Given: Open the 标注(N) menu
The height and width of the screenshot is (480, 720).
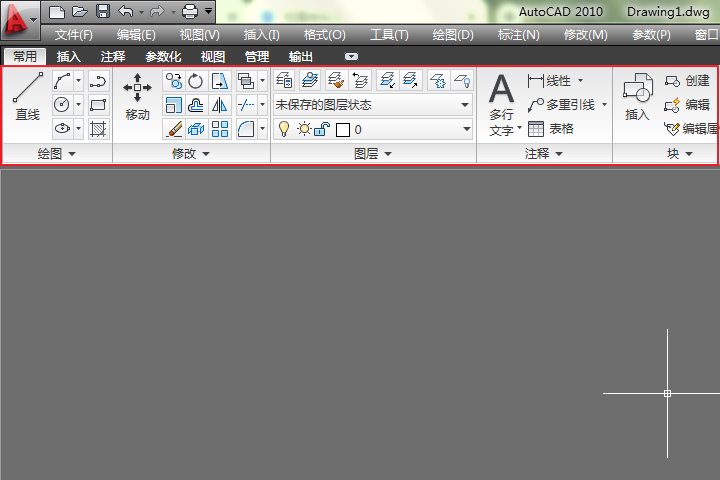Looking at the screenshot, I should pyautogui.click(x=519, y=35).
